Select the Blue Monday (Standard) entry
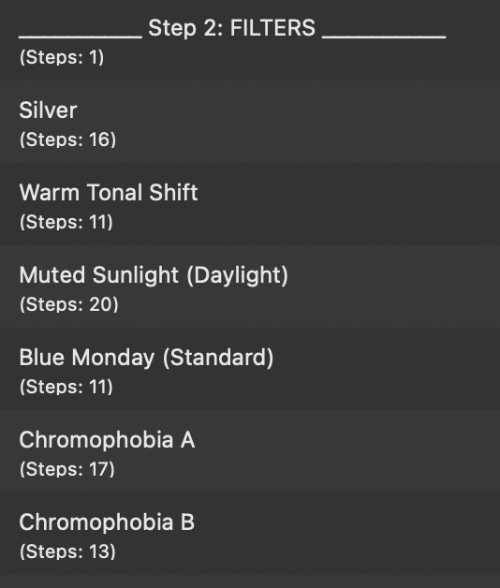The height and width of the screenshot is (588, 500). (x=250, y=369)
